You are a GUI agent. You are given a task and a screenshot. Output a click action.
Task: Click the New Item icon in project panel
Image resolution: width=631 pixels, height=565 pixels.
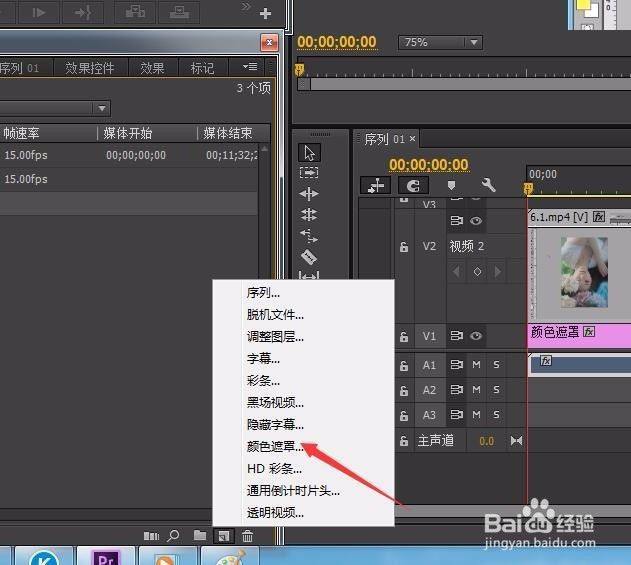[x=224, y=536]
